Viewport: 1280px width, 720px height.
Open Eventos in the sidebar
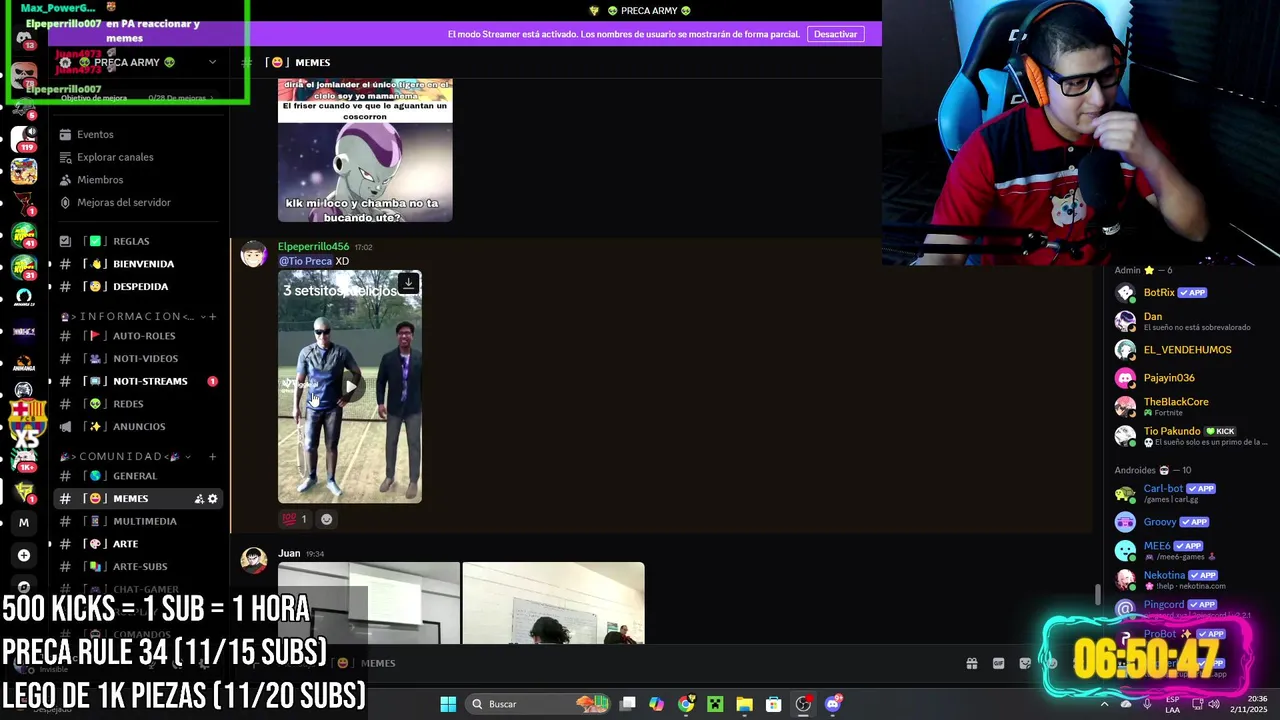(95, 134)
